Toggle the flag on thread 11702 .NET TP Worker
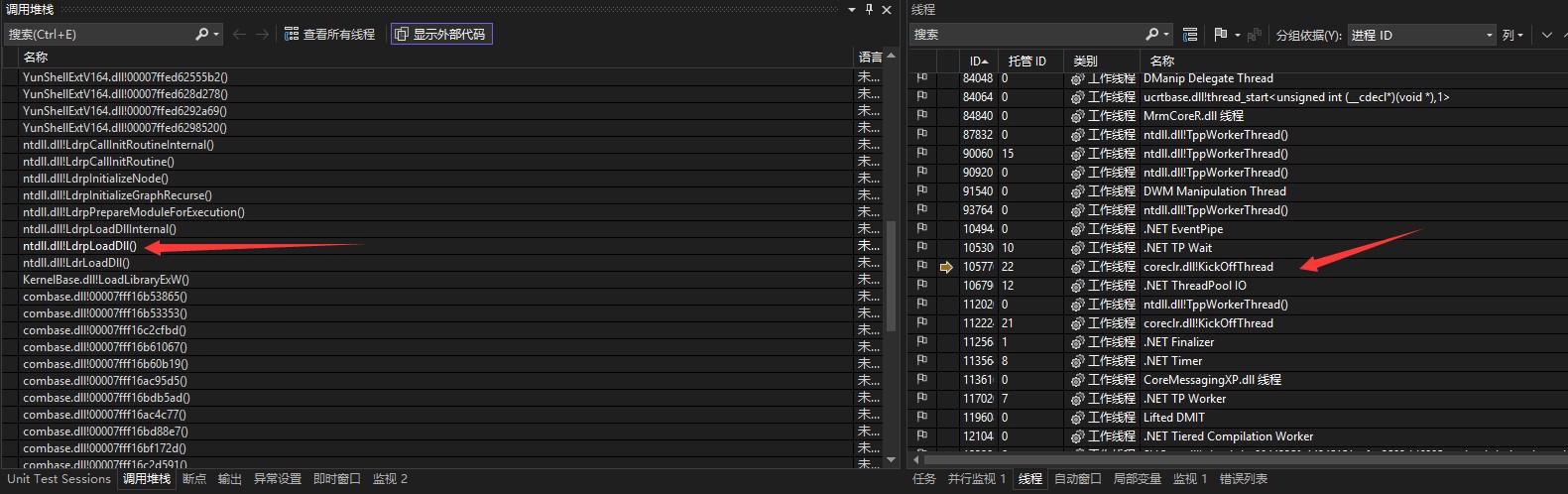Screen dimensions: 1568x494 pos(921,399)
